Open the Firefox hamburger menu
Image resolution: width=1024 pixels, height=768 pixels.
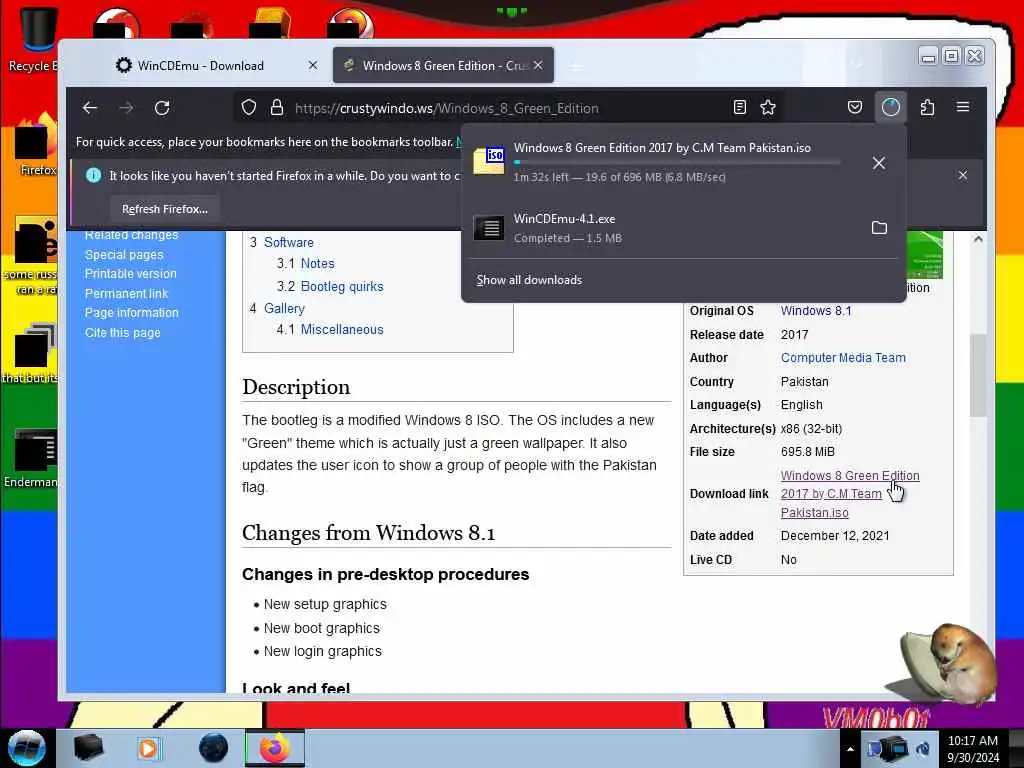(963, 107)
